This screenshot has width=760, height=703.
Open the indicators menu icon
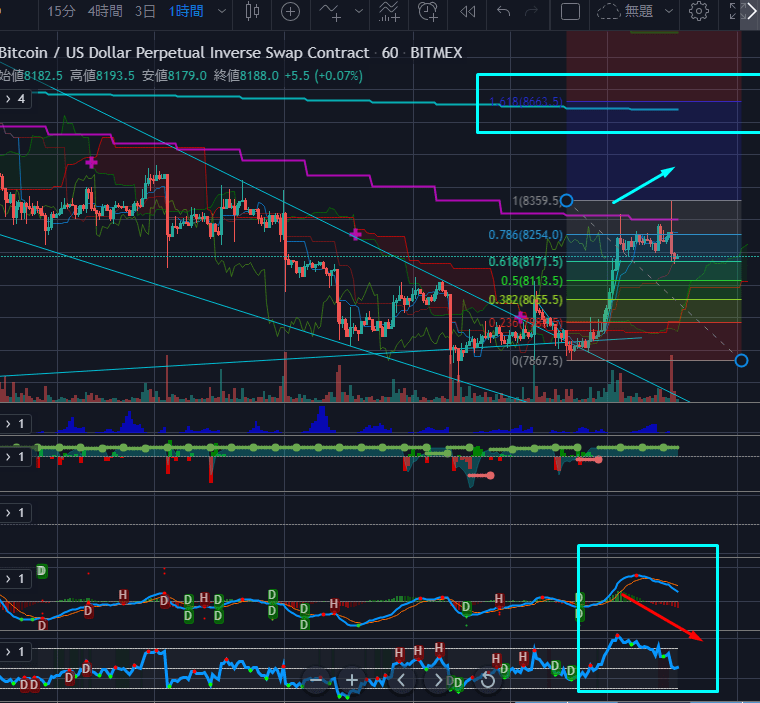coord(331,11)
